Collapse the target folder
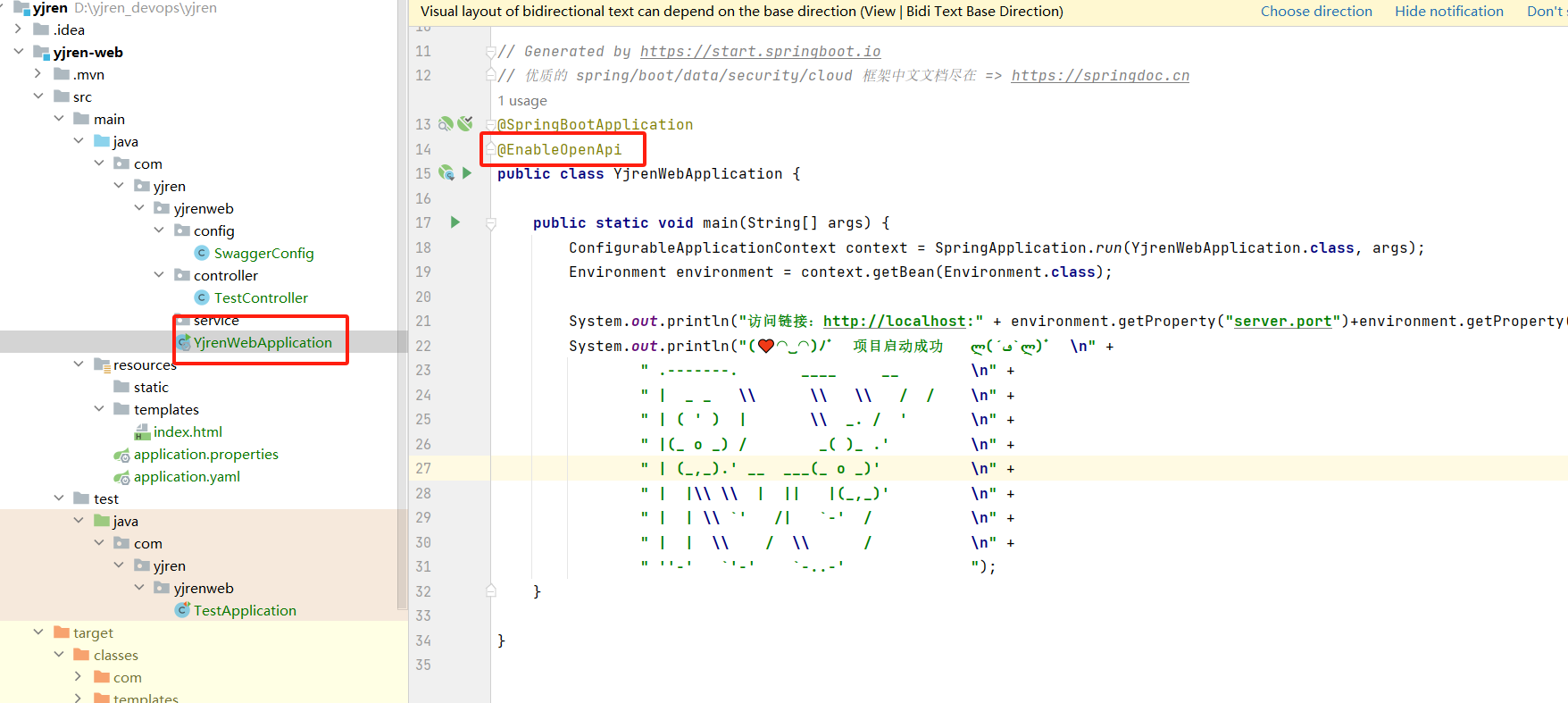Viewport: 1568px width, 703px height. click(38, 632)
